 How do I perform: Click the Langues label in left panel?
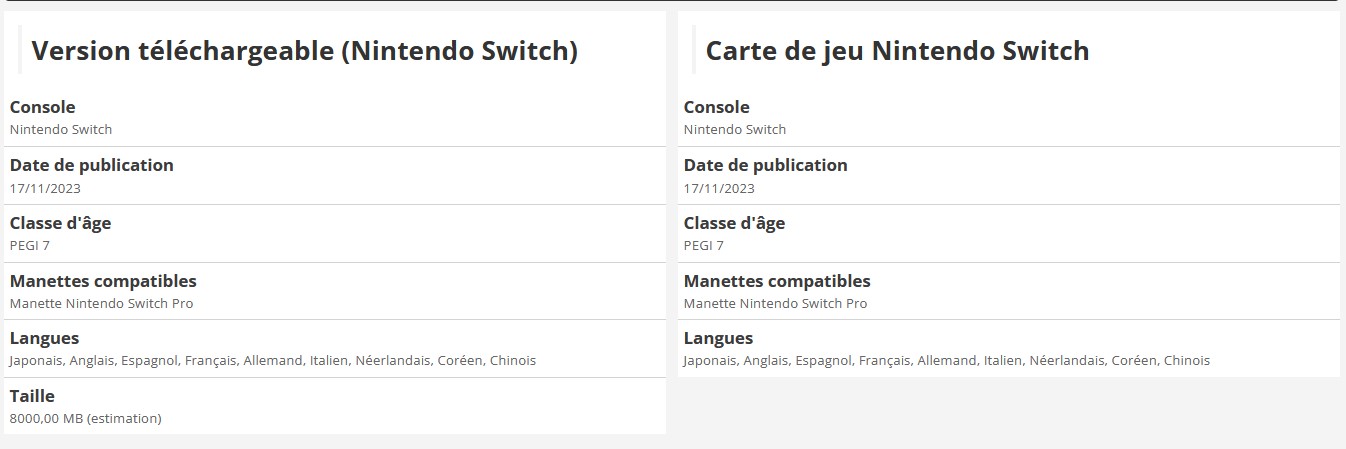click(x=45, y=338)
